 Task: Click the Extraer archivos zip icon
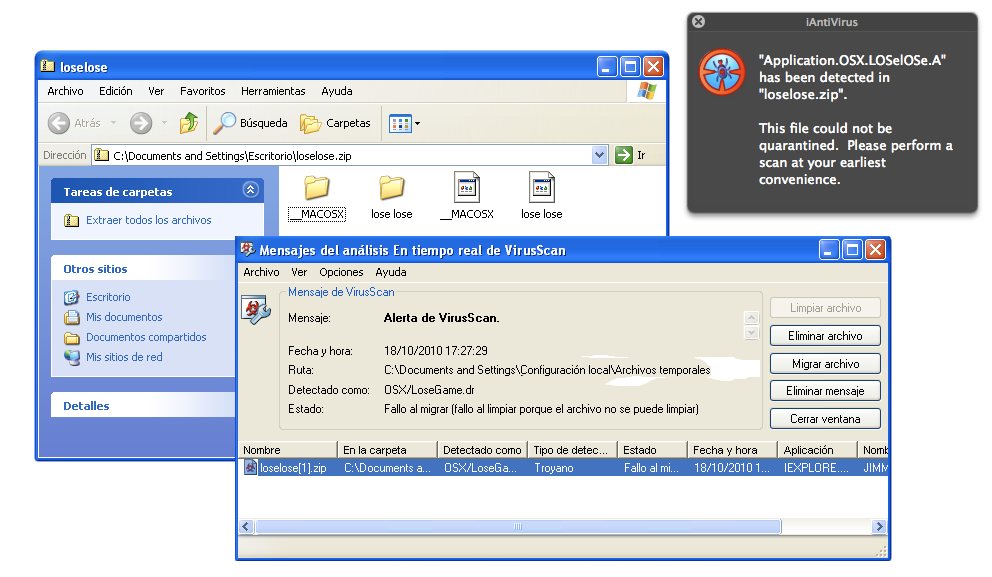(x=71, y=220)
